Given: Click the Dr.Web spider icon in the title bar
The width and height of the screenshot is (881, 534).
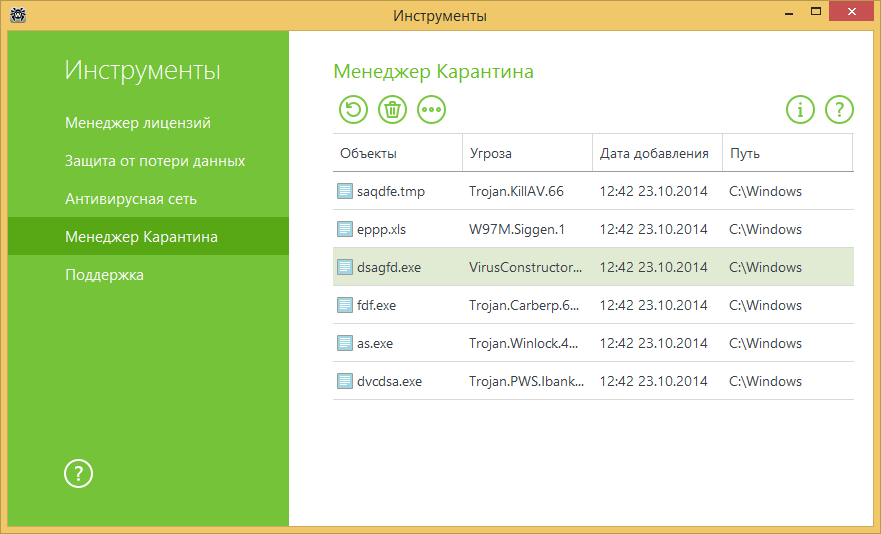Looking at the screenshot, I should pyautogui.click(x=18, y=15).
